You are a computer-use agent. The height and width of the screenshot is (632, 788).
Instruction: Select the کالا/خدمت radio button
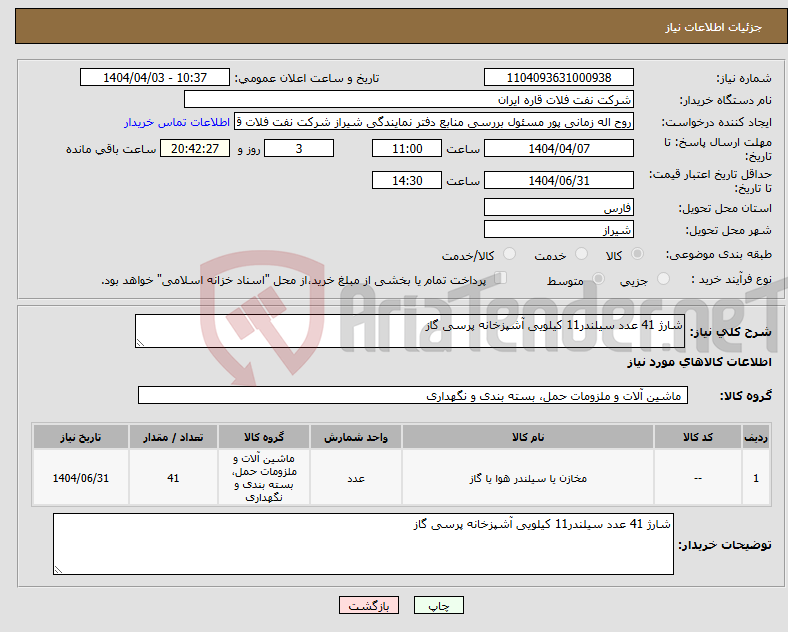coord(510,254)
